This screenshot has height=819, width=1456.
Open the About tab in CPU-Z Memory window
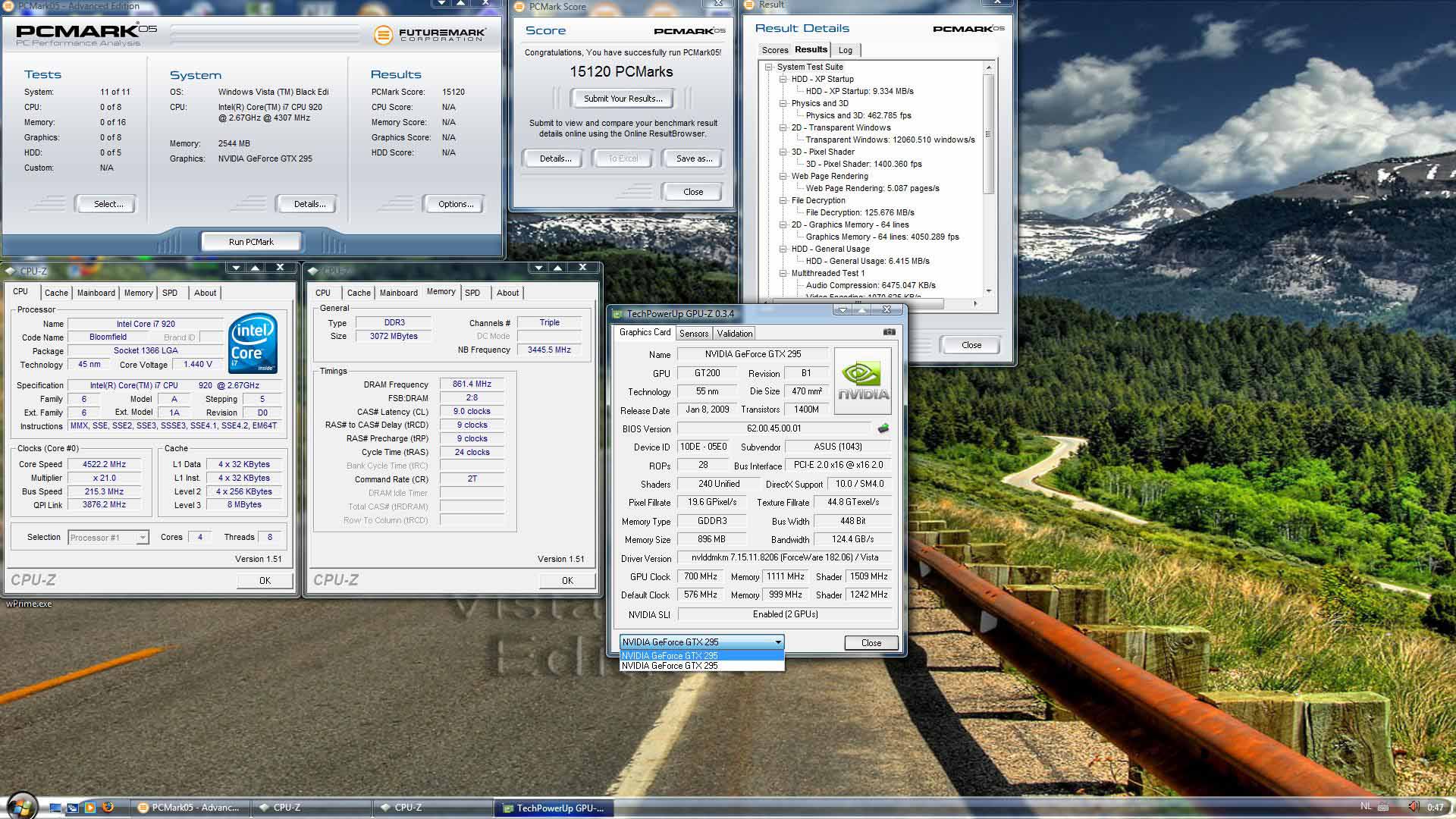pos(507,293)
